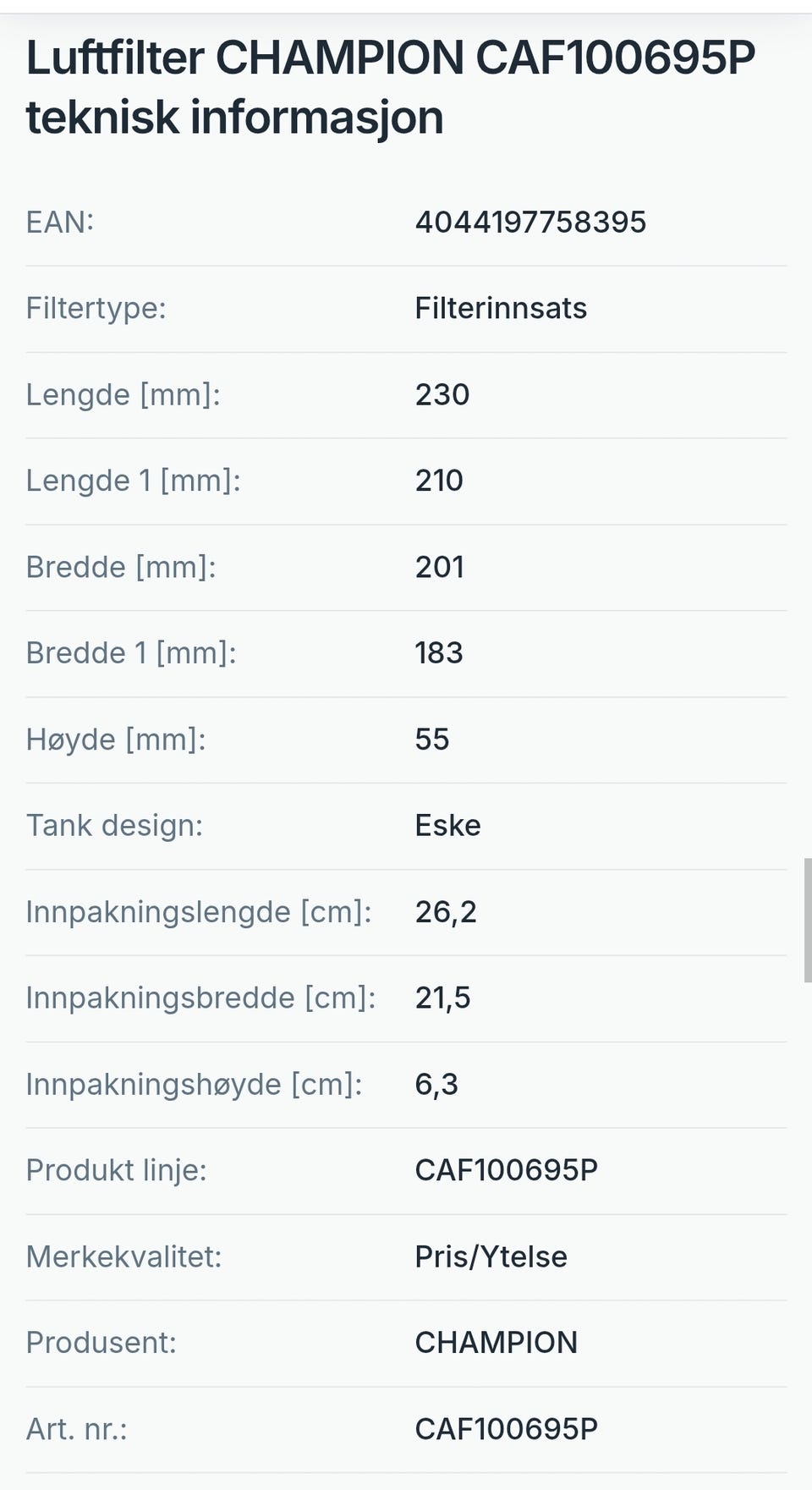Click the Produsent: label

(x=101, y=1344)
